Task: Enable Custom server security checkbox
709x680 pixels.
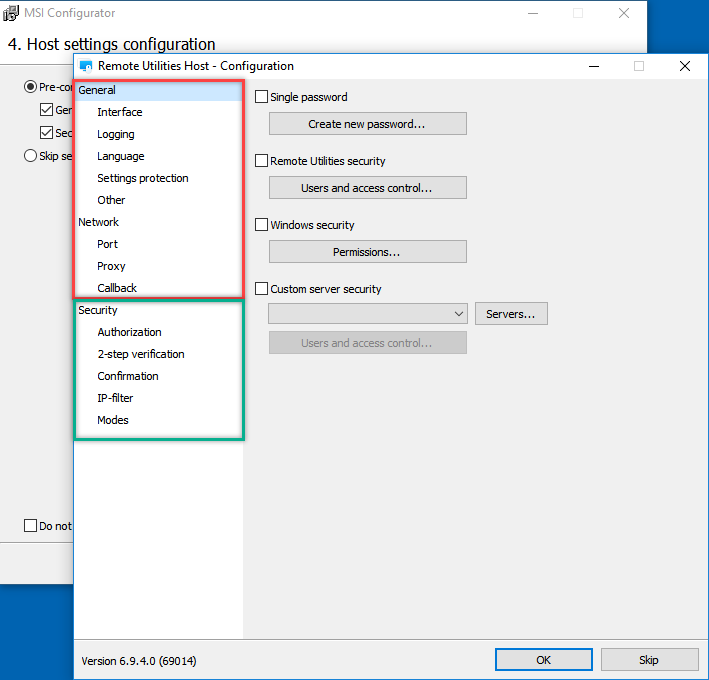Action: tap(262, 289)
